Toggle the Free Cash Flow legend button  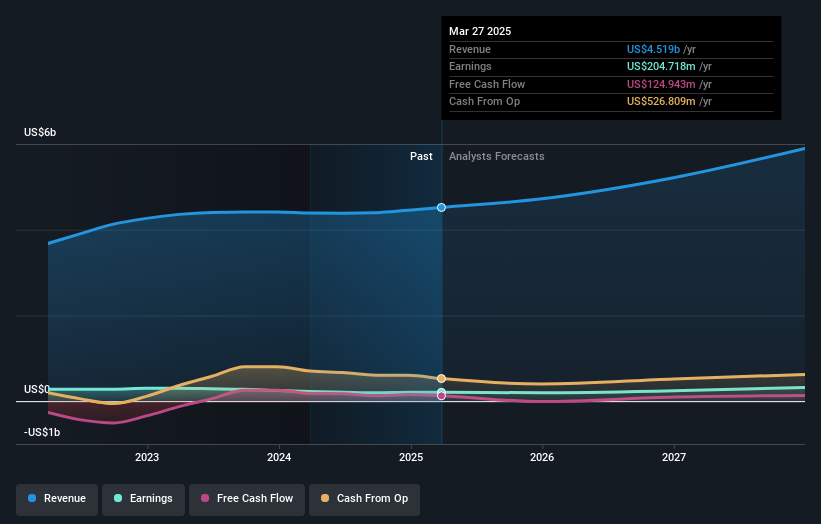pyautogui.click(x=247, y=499)
